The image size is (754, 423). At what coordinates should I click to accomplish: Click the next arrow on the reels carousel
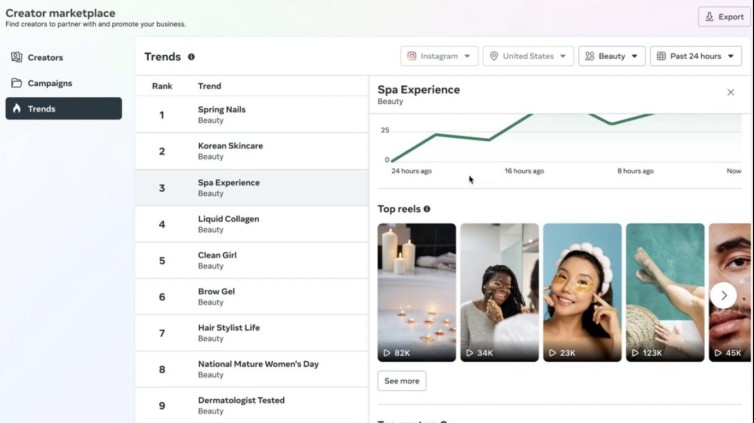click(x=723, y=296)
